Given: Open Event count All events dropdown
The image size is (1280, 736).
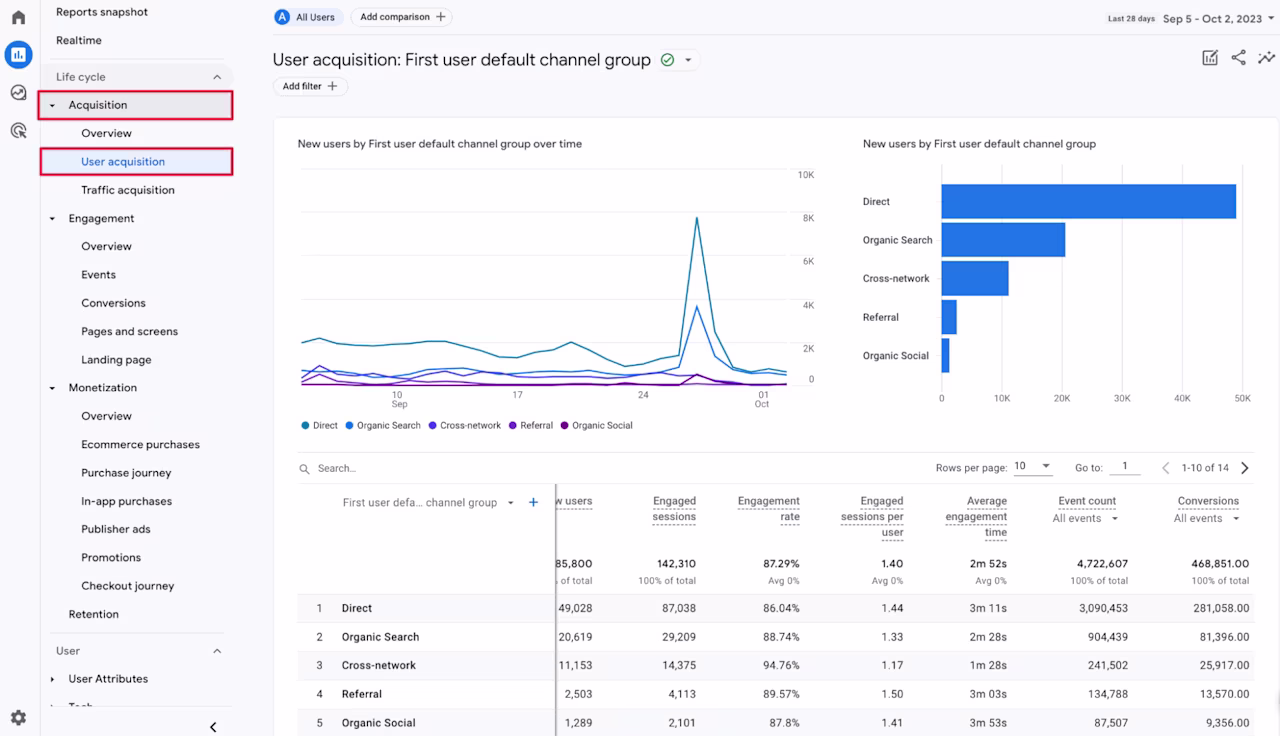Looking at the screenshot, I should pyautogui.click(x=1085, y=518).
